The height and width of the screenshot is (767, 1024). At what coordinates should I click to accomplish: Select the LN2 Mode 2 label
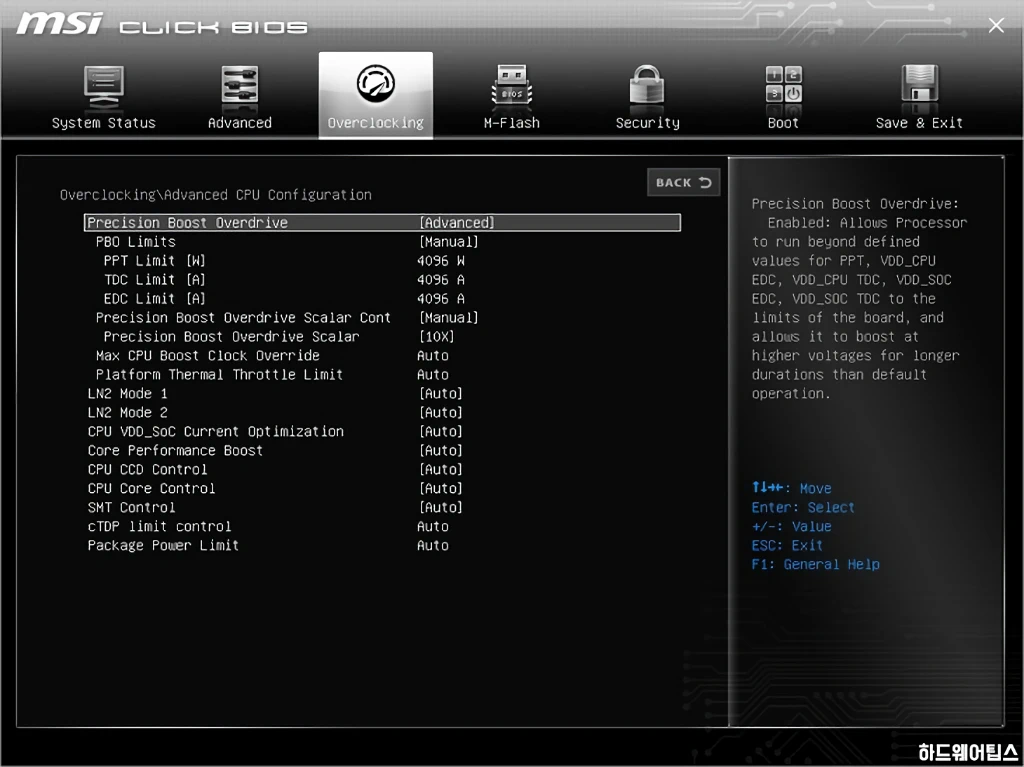pyautogui.click(x=127, y=412)
